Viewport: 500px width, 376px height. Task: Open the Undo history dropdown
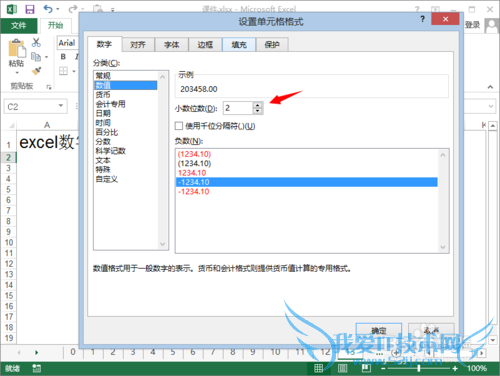pos(58,9)
